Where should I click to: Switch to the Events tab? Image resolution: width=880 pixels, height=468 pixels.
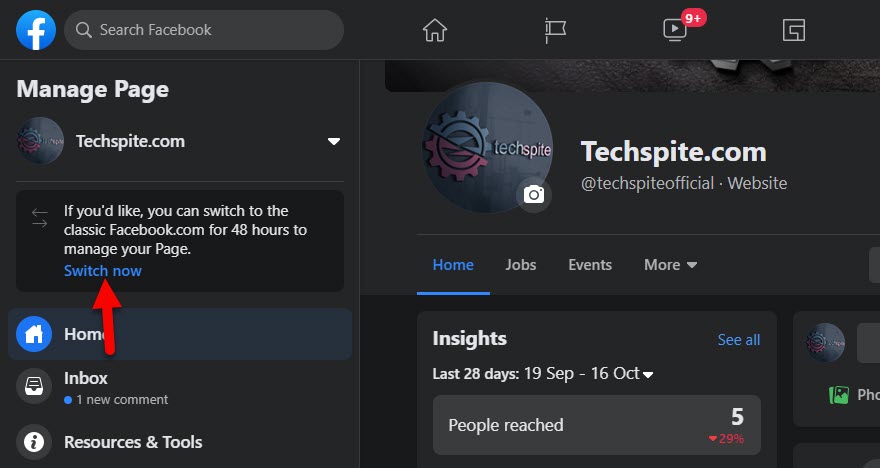coord(590,265)
